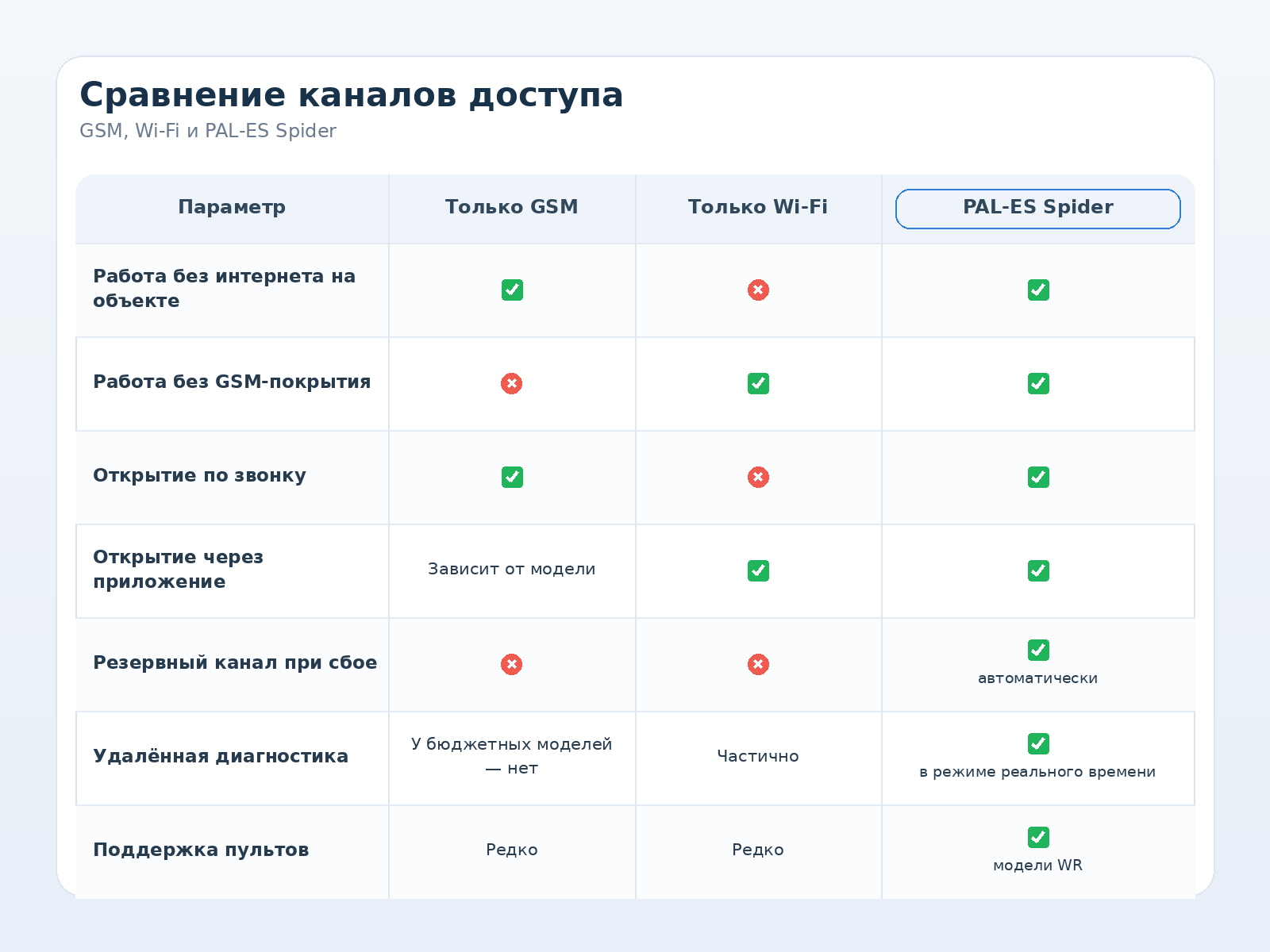Select the highlighted "PAL-ES Spider" header

1038,209
